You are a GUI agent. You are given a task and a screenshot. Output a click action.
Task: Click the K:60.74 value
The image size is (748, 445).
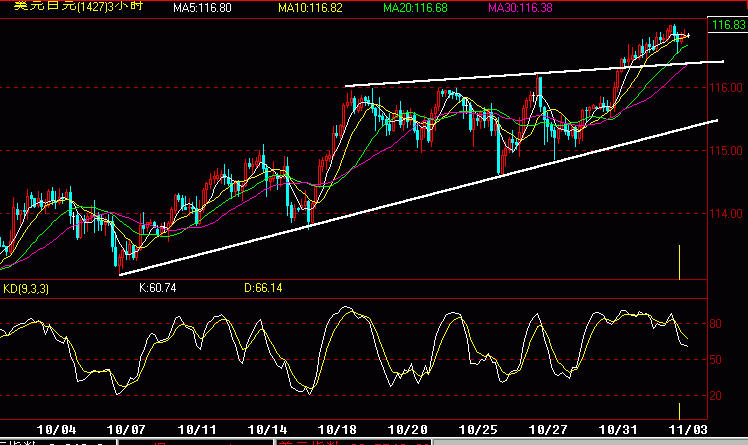pyautogui.click(x=157, y=288)
